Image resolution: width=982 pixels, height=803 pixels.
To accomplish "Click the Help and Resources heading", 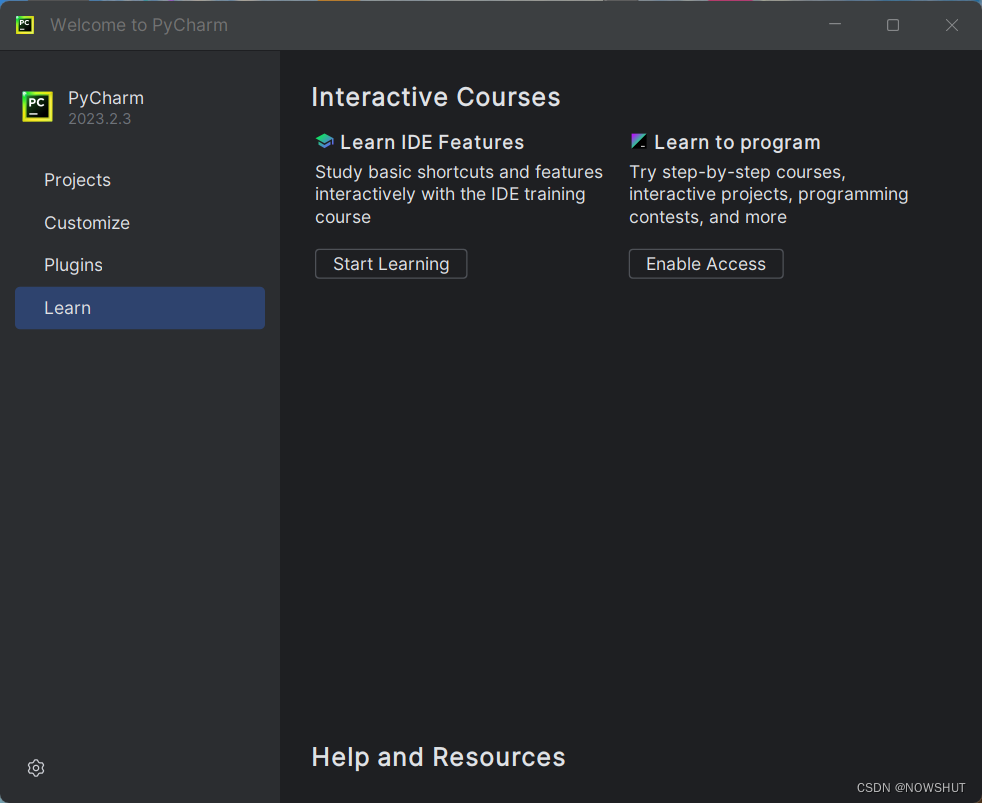I will [438, 757].
